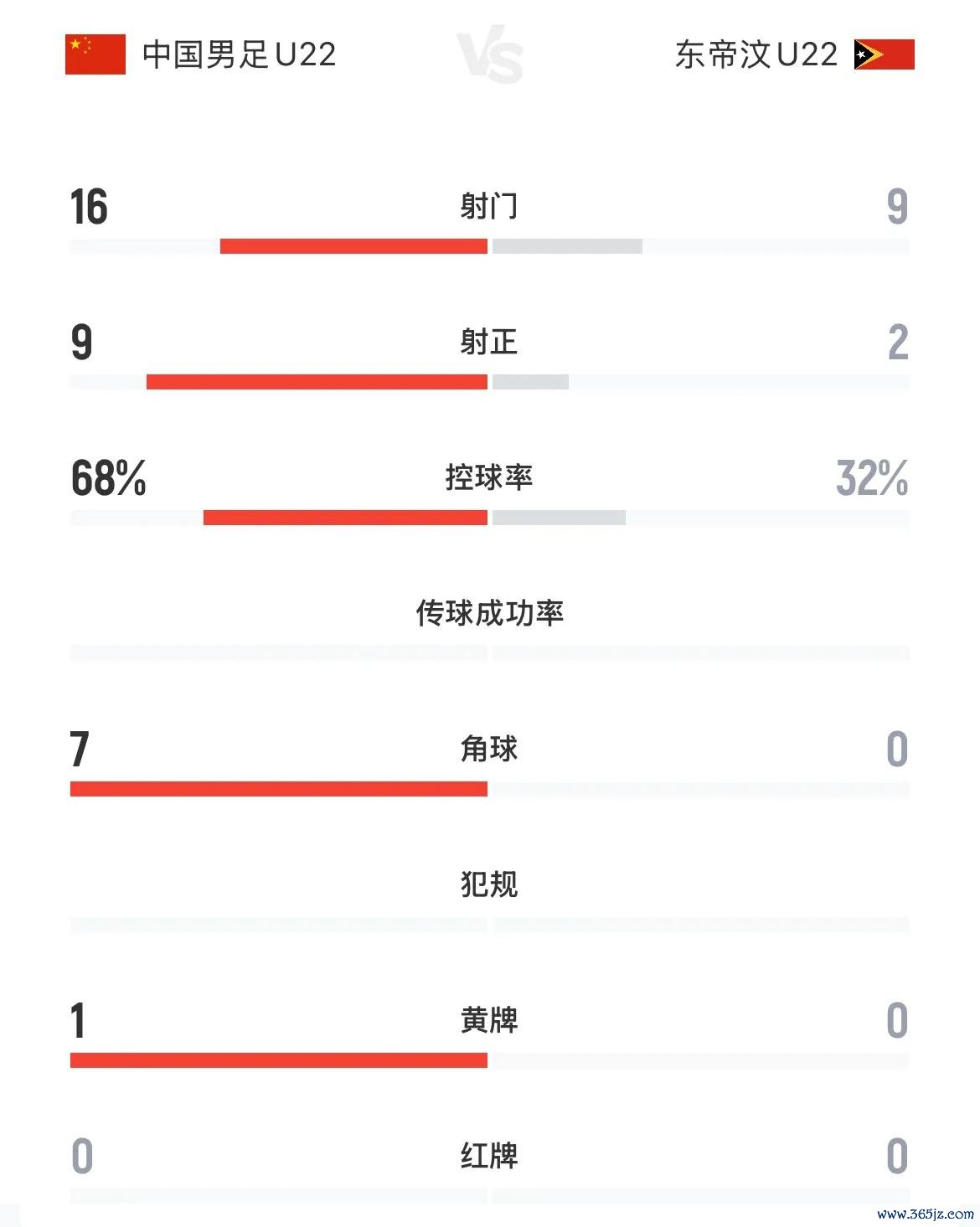Click the gray shots bar for Timor-Leste

pos(567,246)
